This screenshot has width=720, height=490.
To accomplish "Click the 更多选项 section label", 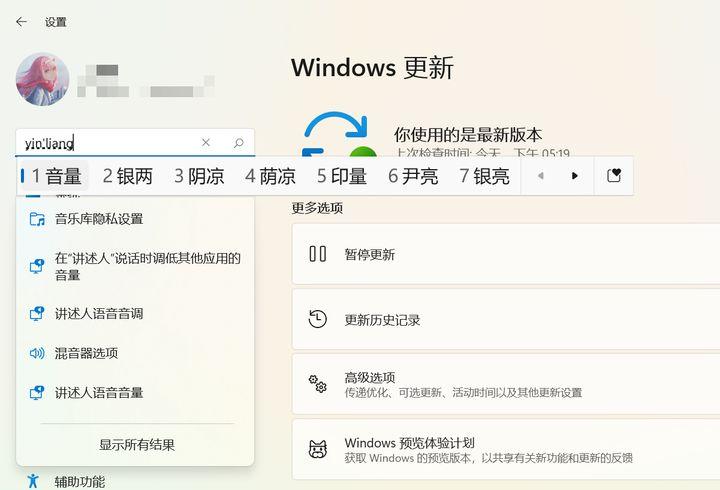I will (x=317, y=208).
